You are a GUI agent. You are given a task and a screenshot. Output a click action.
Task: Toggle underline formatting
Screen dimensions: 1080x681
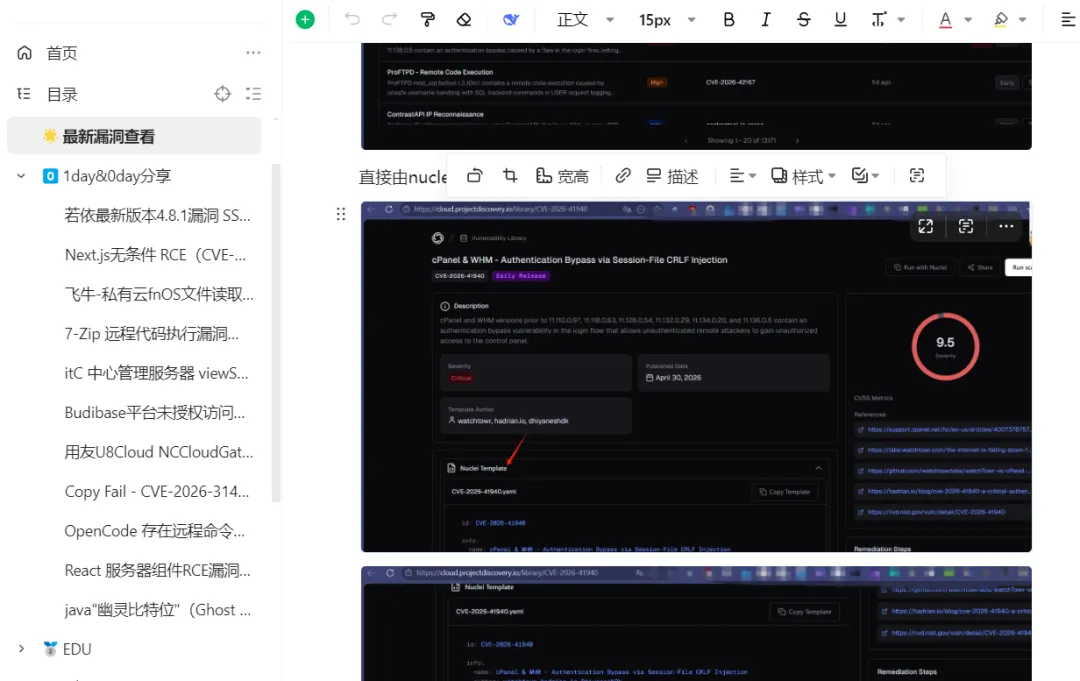pyautogui.click(x=840, y=19)
